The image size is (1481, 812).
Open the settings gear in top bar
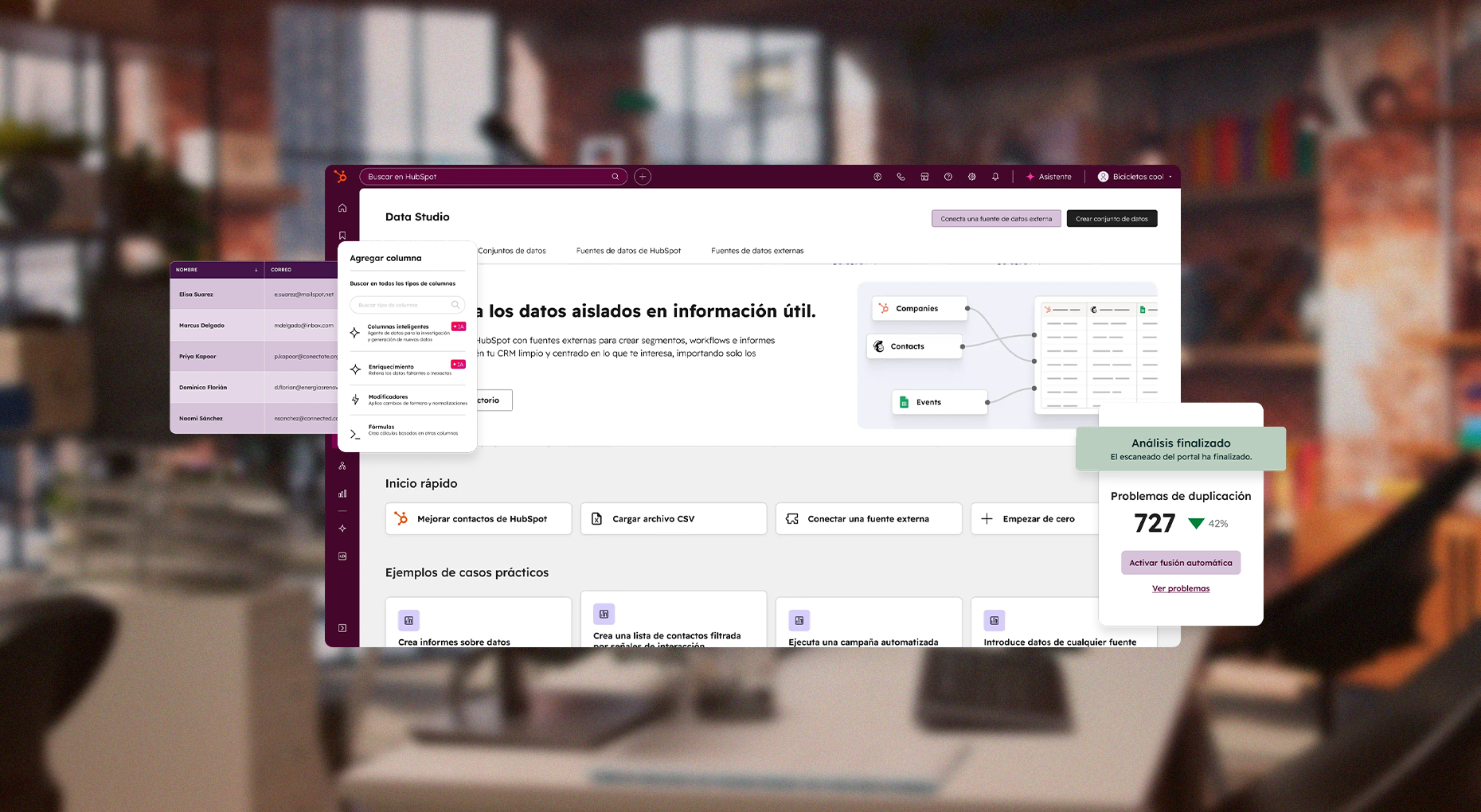point(971,177)
